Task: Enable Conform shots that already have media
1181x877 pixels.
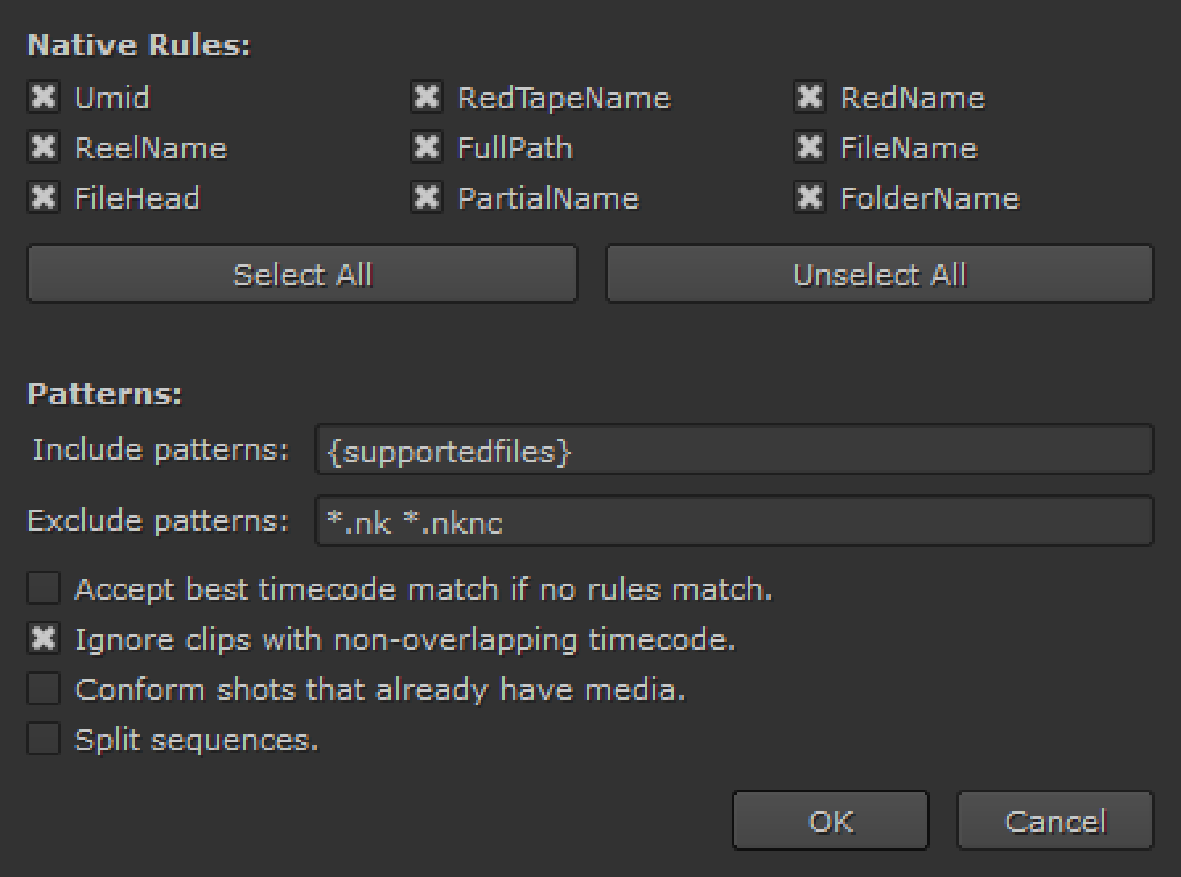Action: pyautogui.click(x=43, y=690)
